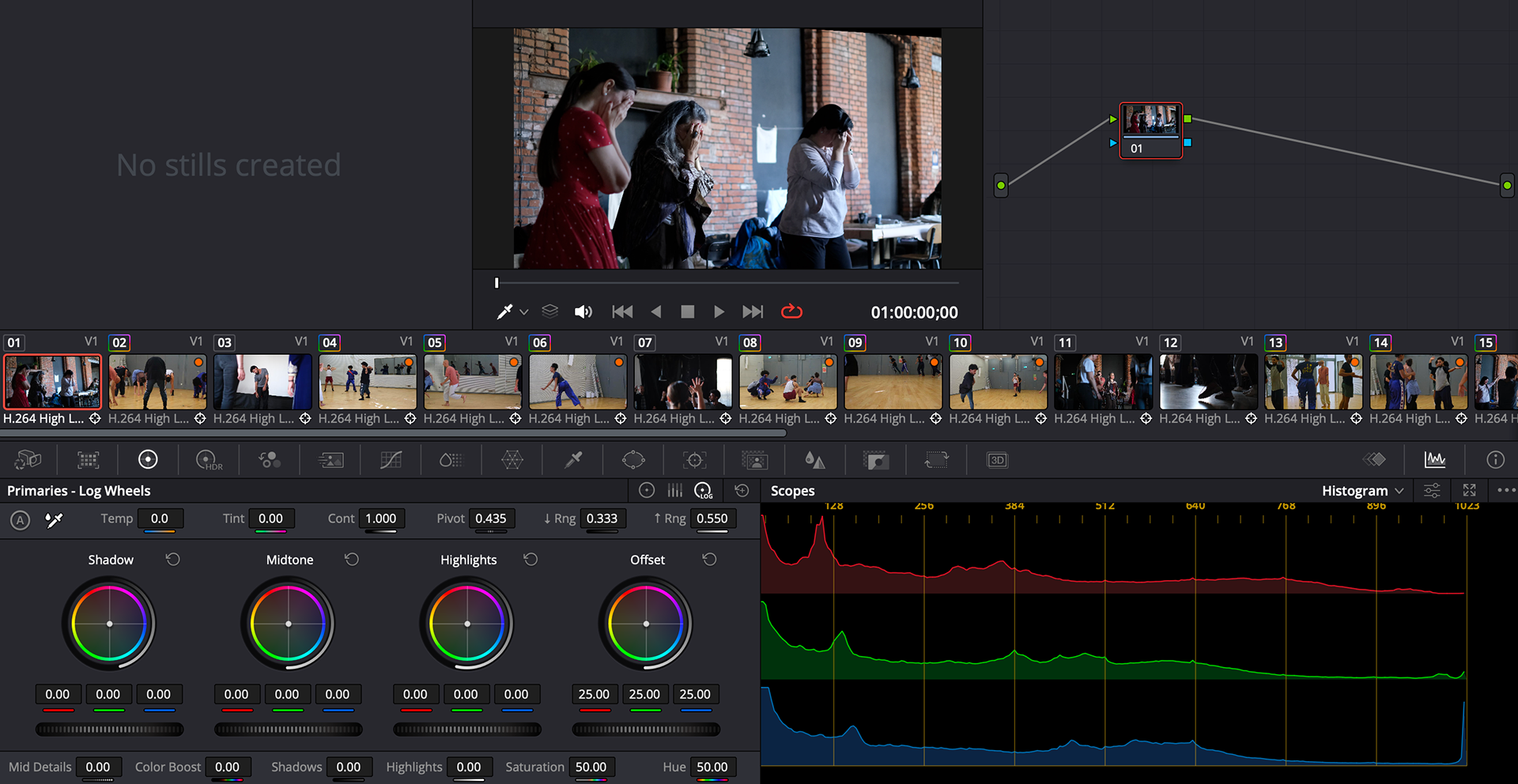This screenshot has height=784, width=1518.
Task: Play the clip in reverse
Action: pos(655,312)
